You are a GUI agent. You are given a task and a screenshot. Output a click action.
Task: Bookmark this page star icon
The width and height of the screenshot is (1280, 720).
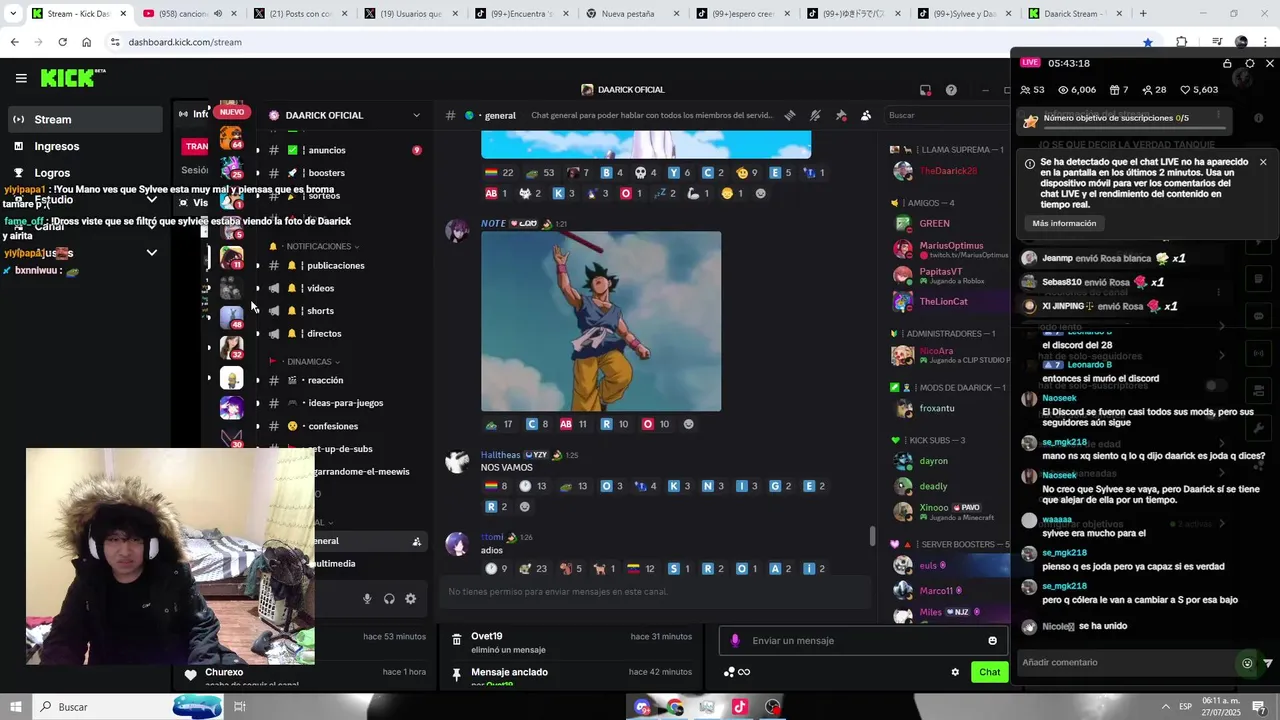coord(1148,42)
